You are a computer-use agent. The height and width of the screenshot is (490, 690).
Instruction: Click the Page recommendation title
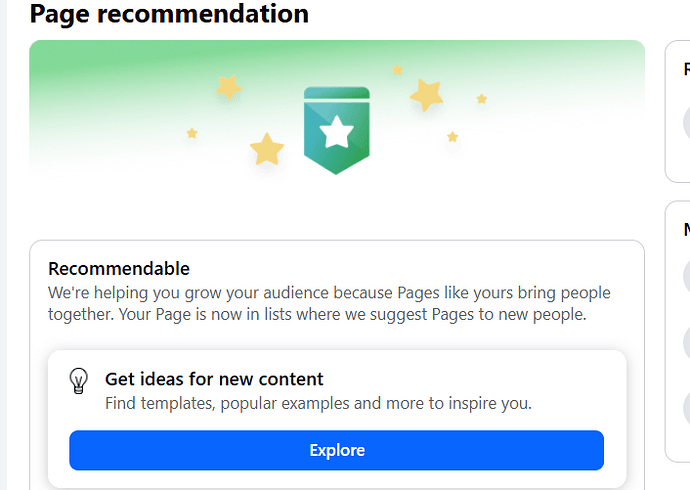169,13
